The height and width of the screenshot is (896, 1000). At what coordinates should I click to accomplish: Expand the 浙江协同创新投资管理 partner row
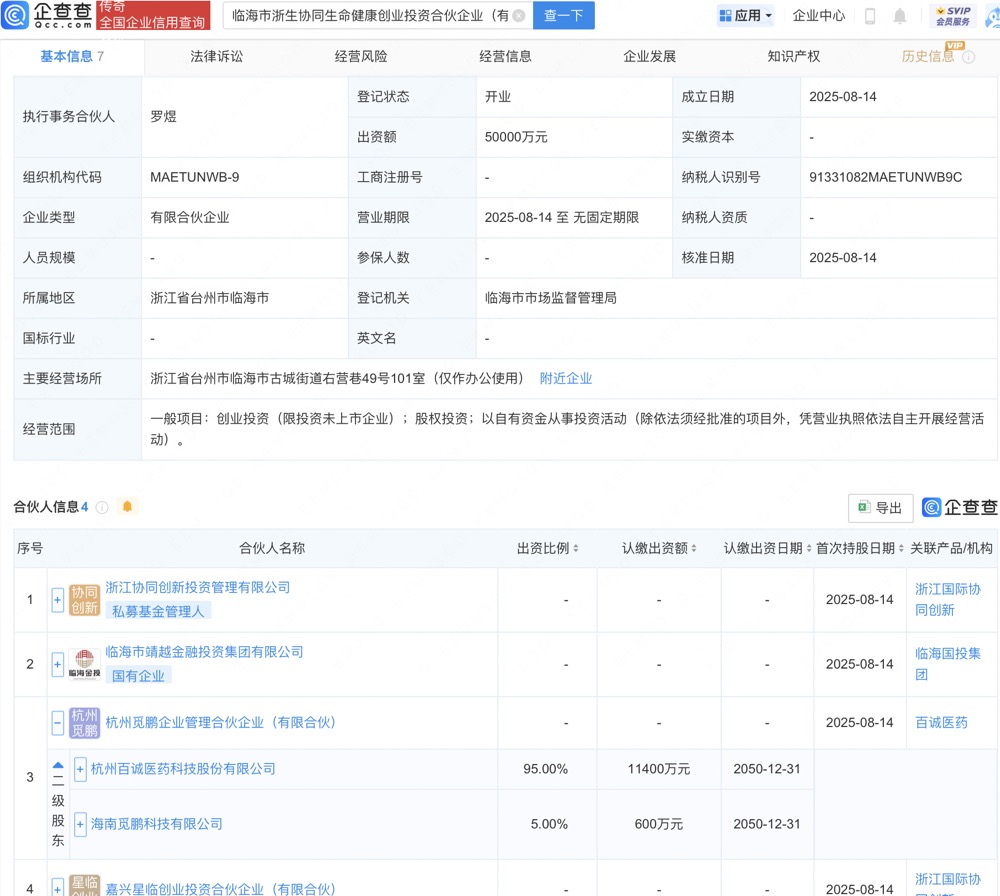pos(57,600)
